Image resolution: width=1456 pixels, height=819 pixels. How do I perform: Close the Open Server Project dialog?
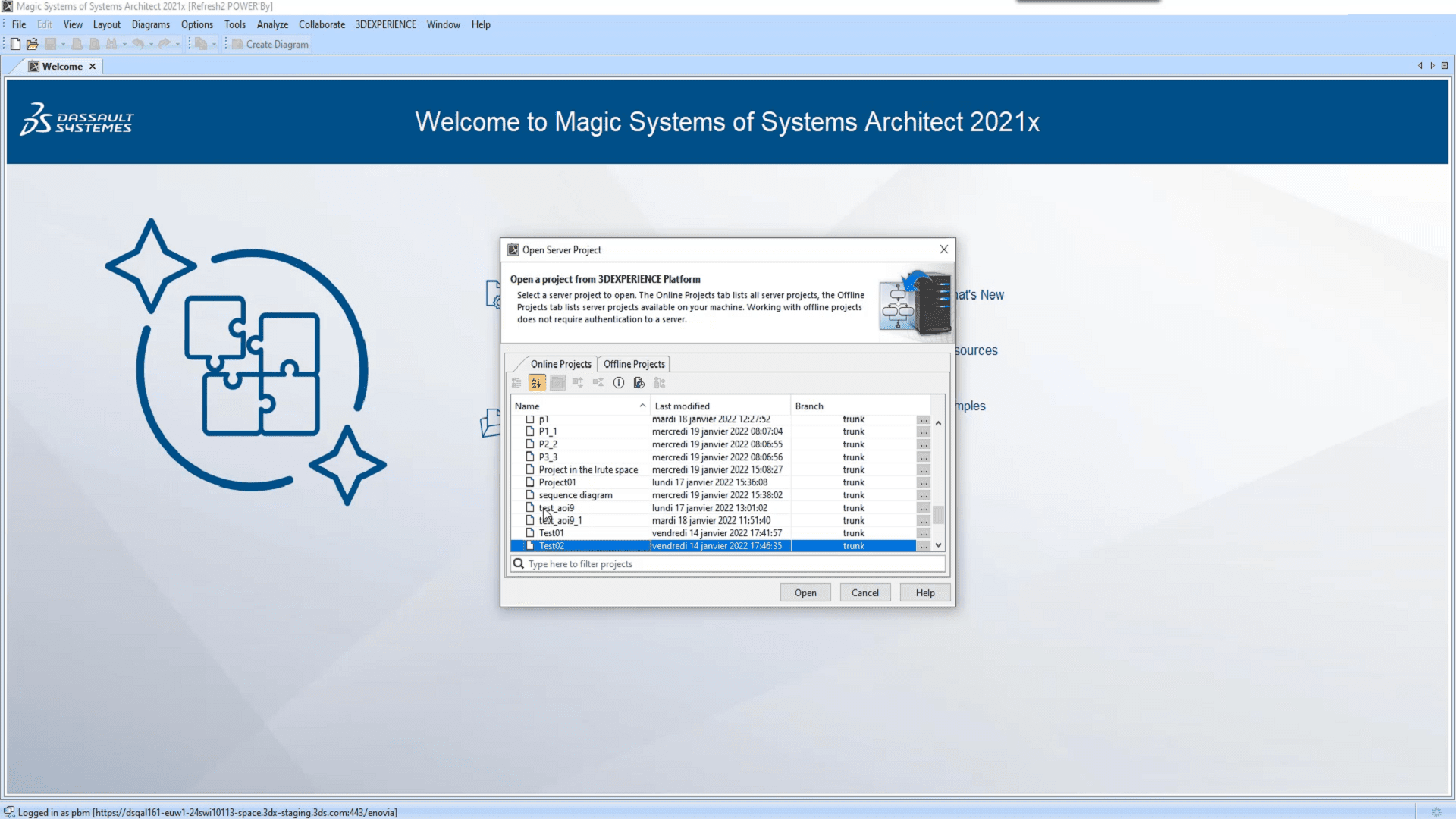pyautogui.click(x=943, y=249)
